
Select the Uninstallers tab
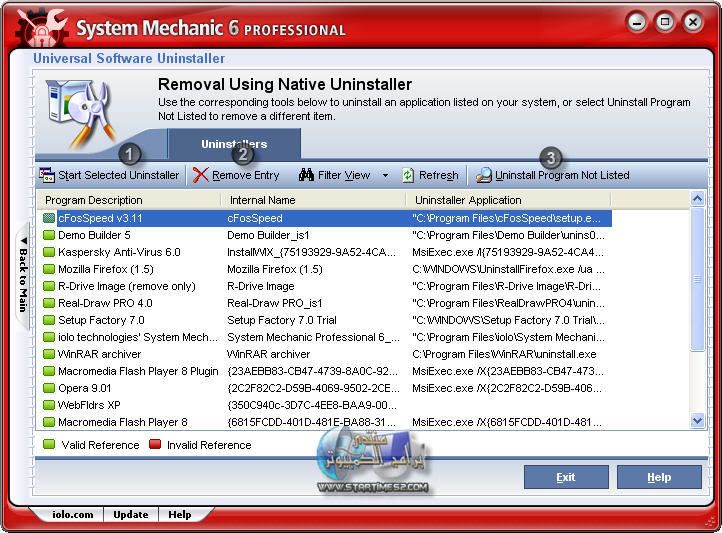coord(234,144)
